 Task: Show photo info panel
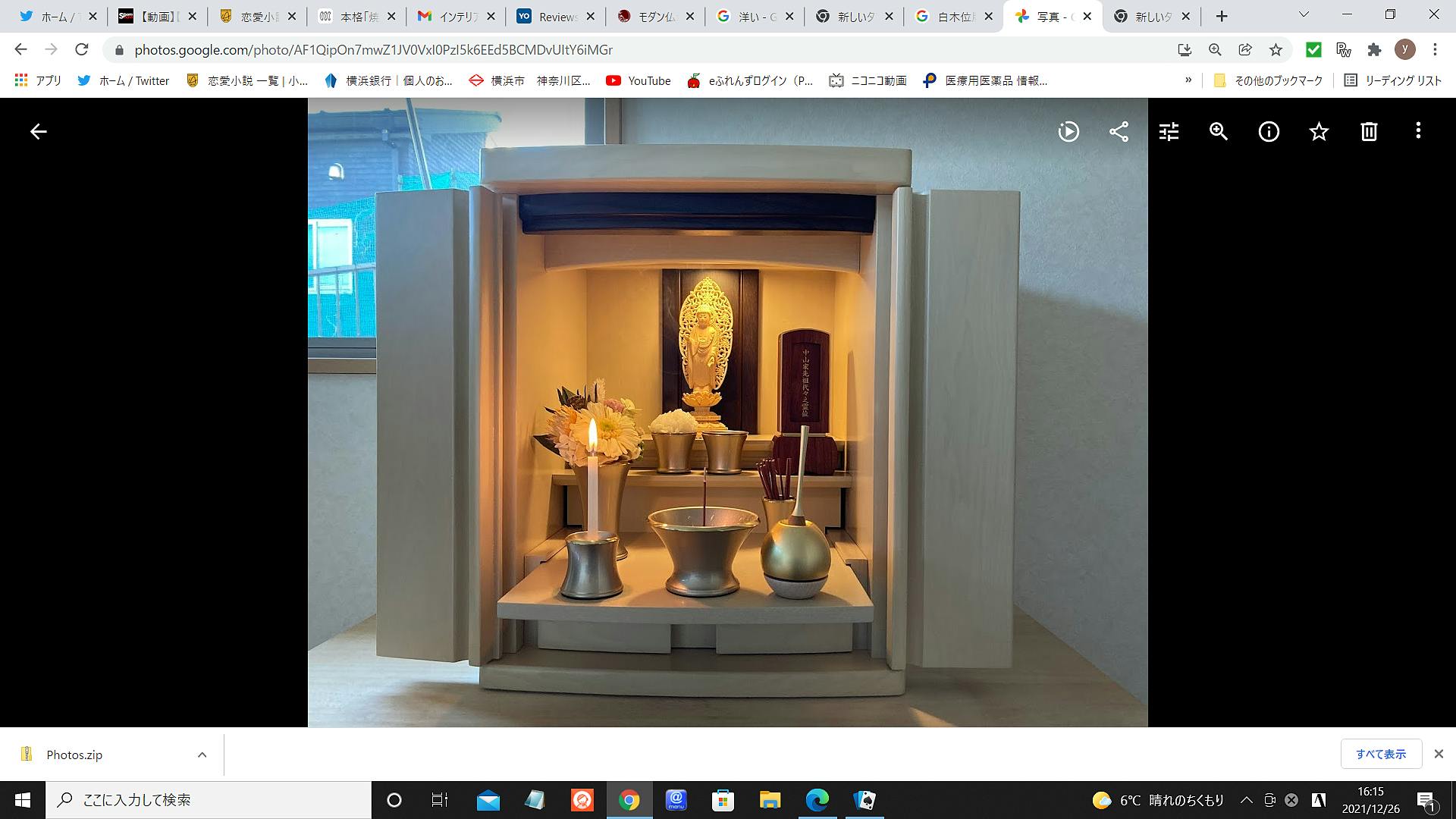click(x=1269, y=131)
